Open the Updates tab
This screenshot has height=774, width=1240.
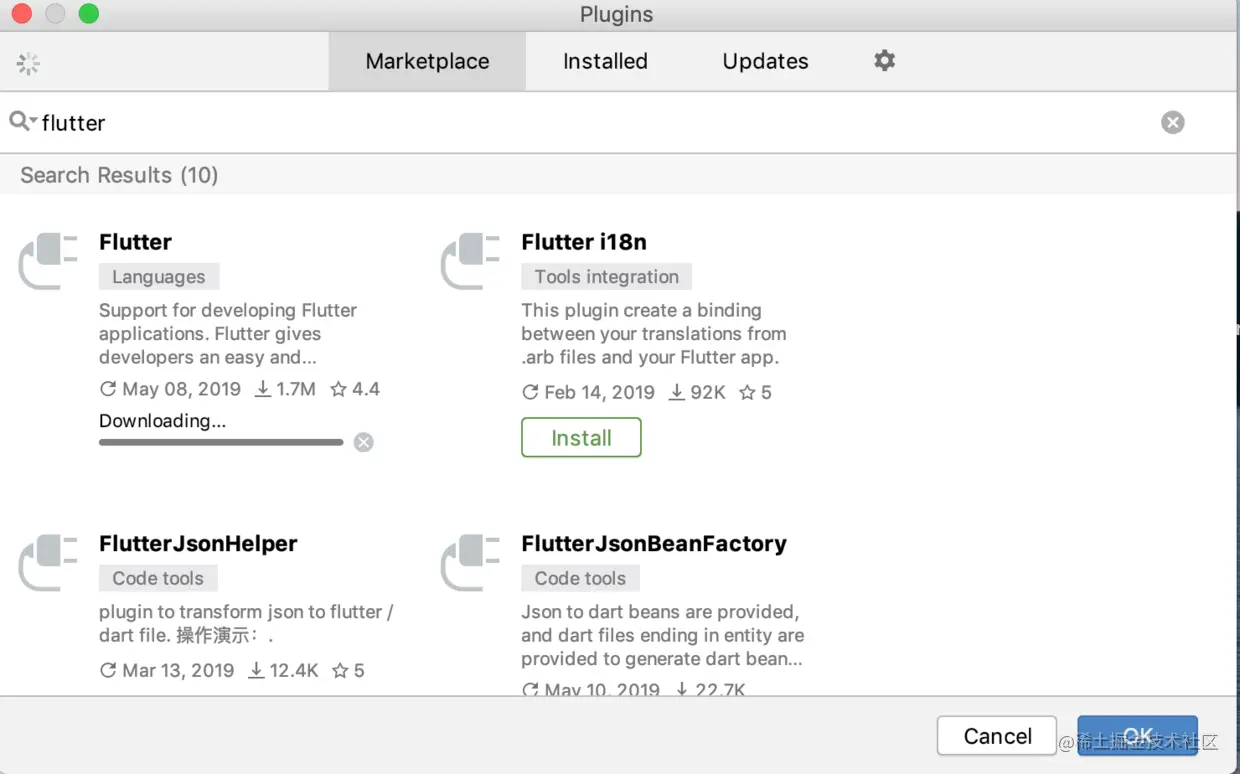(x=765, y=61)
